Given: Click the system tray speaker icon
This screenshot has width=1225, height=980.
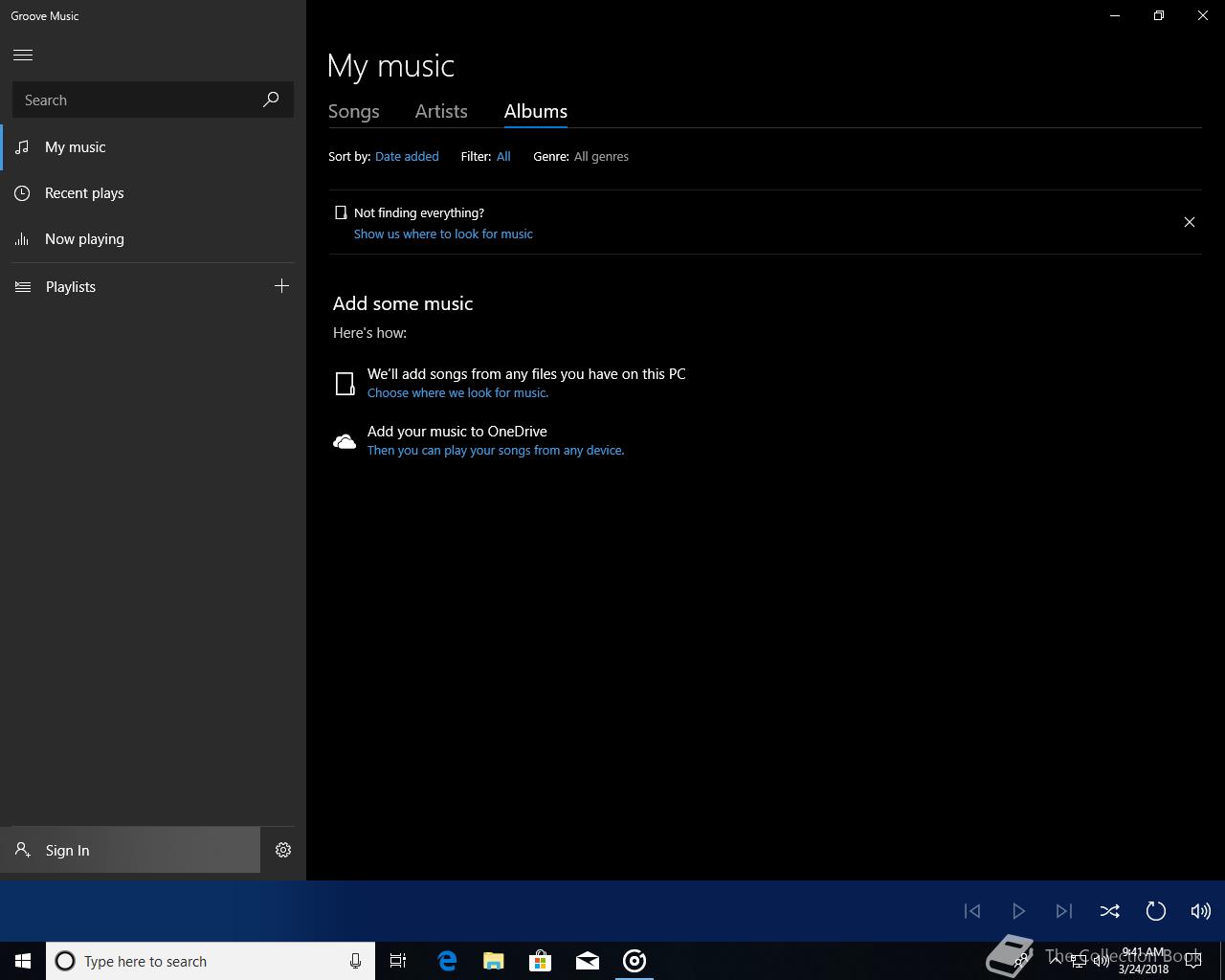Looking at the screenshot, I should (x=1101, y=961).
